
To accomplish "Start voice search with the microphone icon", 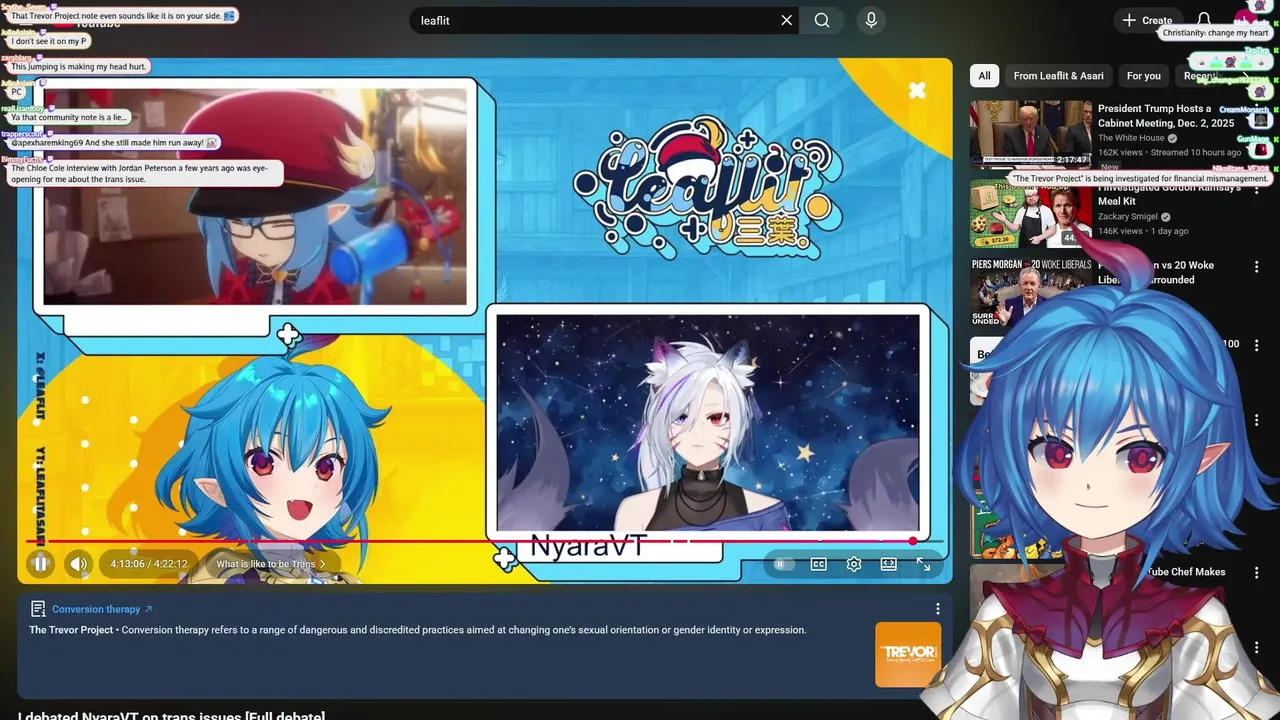I will tap(871, 20).
